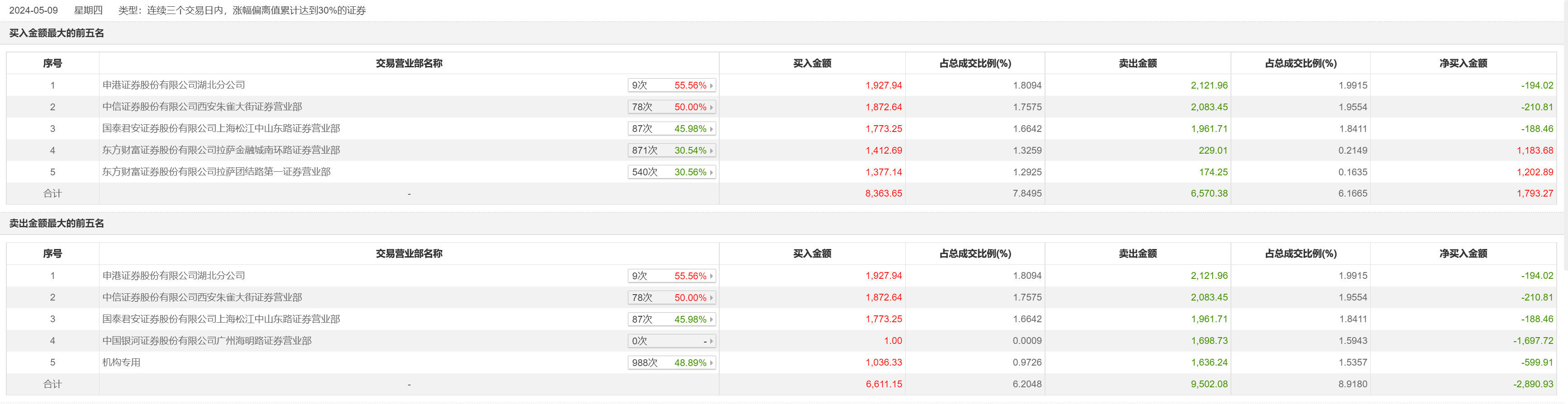Open 国泰君安上海松江中山东路营业部 in the buy table
Image resolution: width=1568 pixels, height=404 pixels.
[221, 128]
